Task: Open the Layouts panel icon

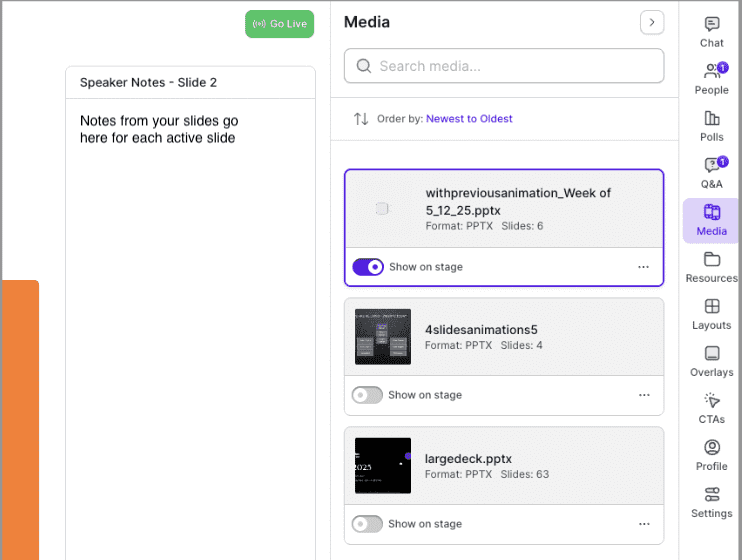Action: (x=711, y=307)
